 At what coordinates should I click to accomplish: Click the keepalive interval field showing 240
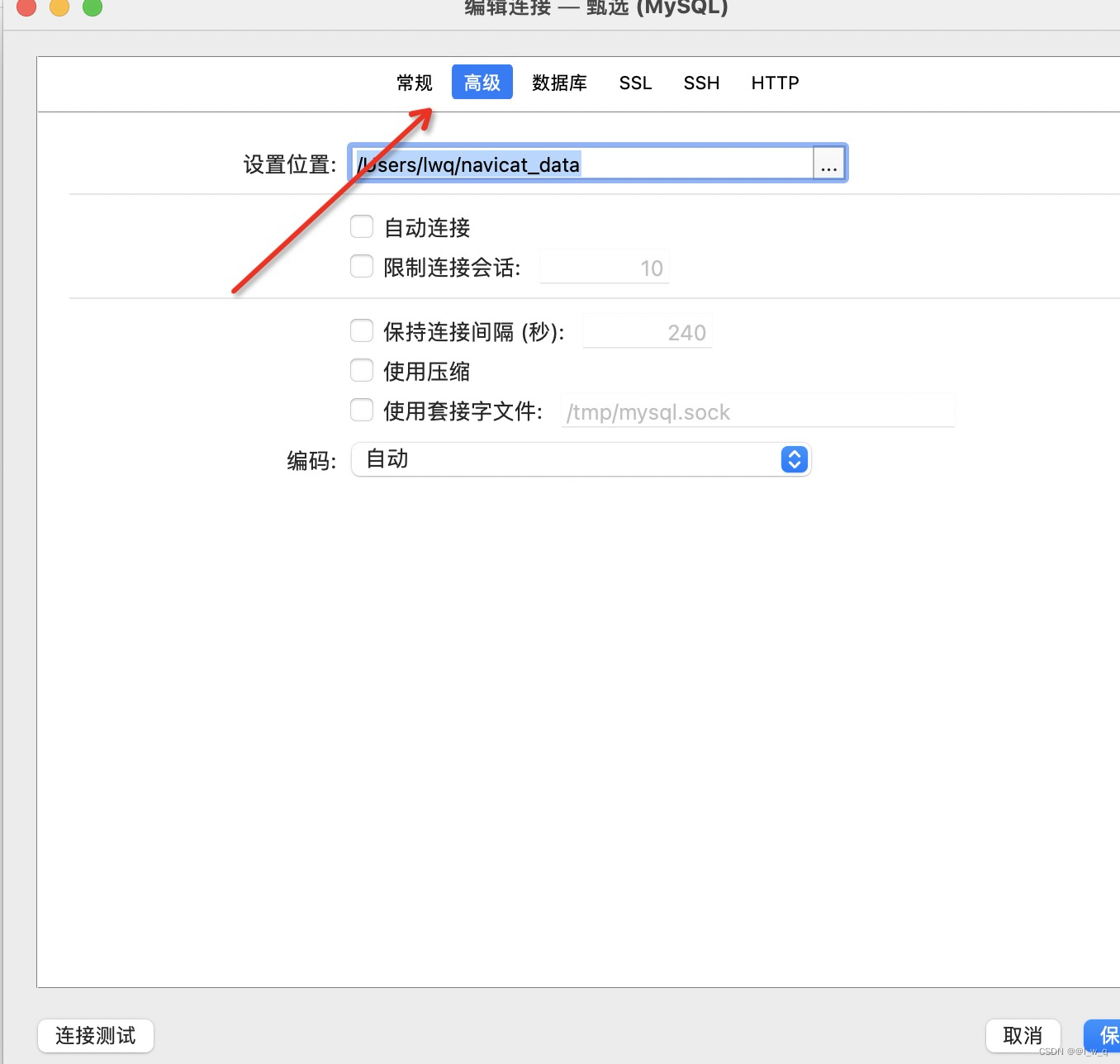(647, 332)
